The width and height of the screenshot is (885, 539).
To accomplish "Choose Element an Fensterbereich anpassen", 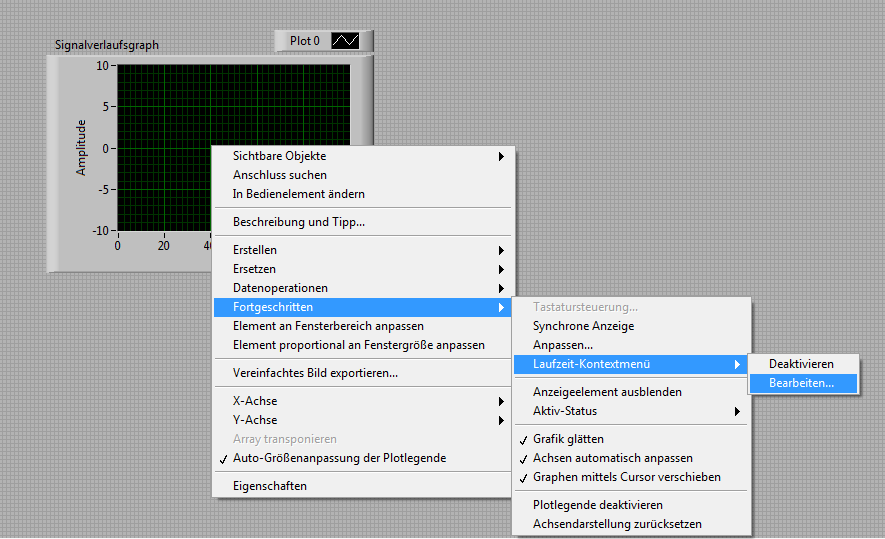I will 362,326.
